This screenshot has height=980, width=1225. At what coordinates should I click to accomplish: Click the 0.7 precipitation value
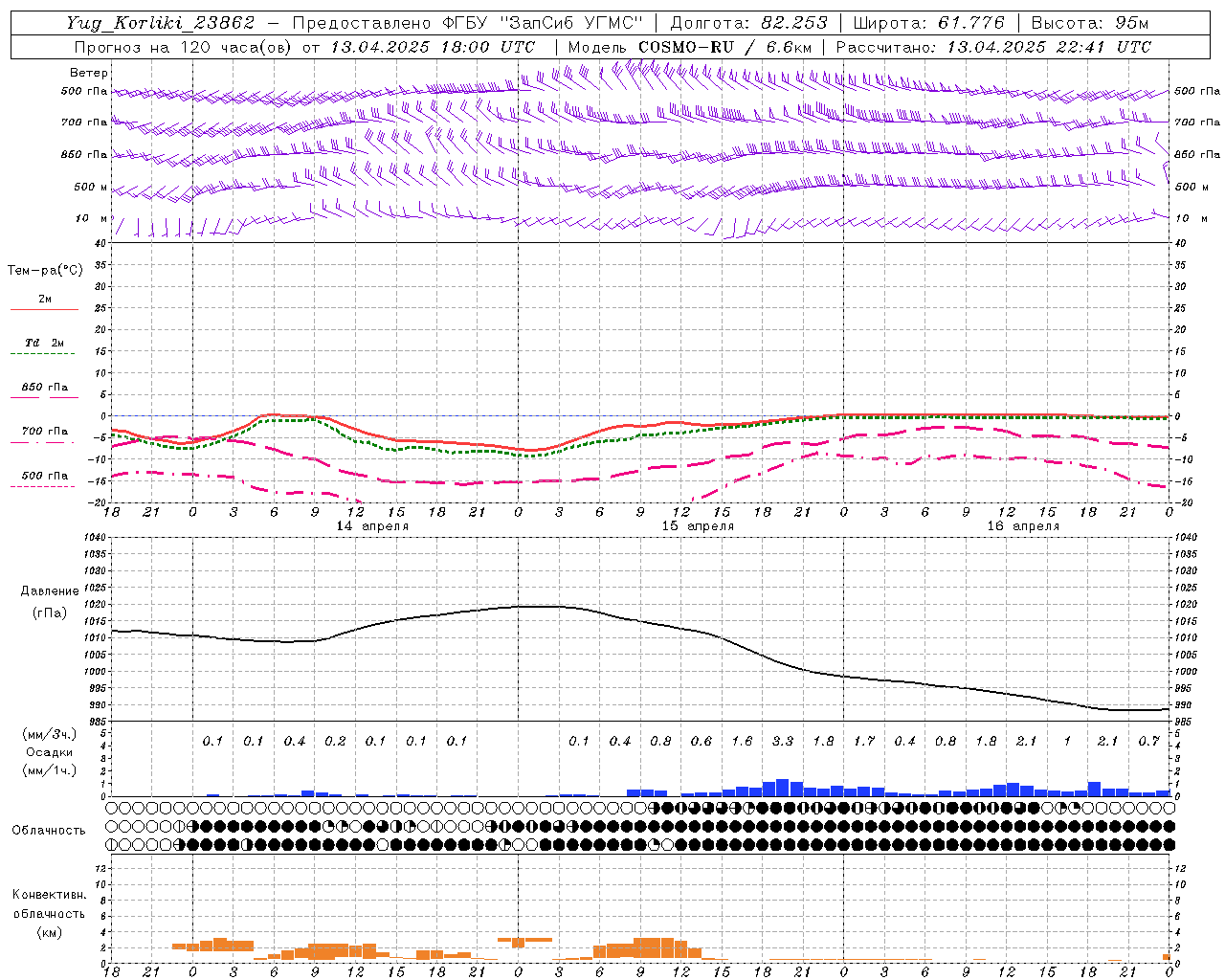tap(1148, 741)
